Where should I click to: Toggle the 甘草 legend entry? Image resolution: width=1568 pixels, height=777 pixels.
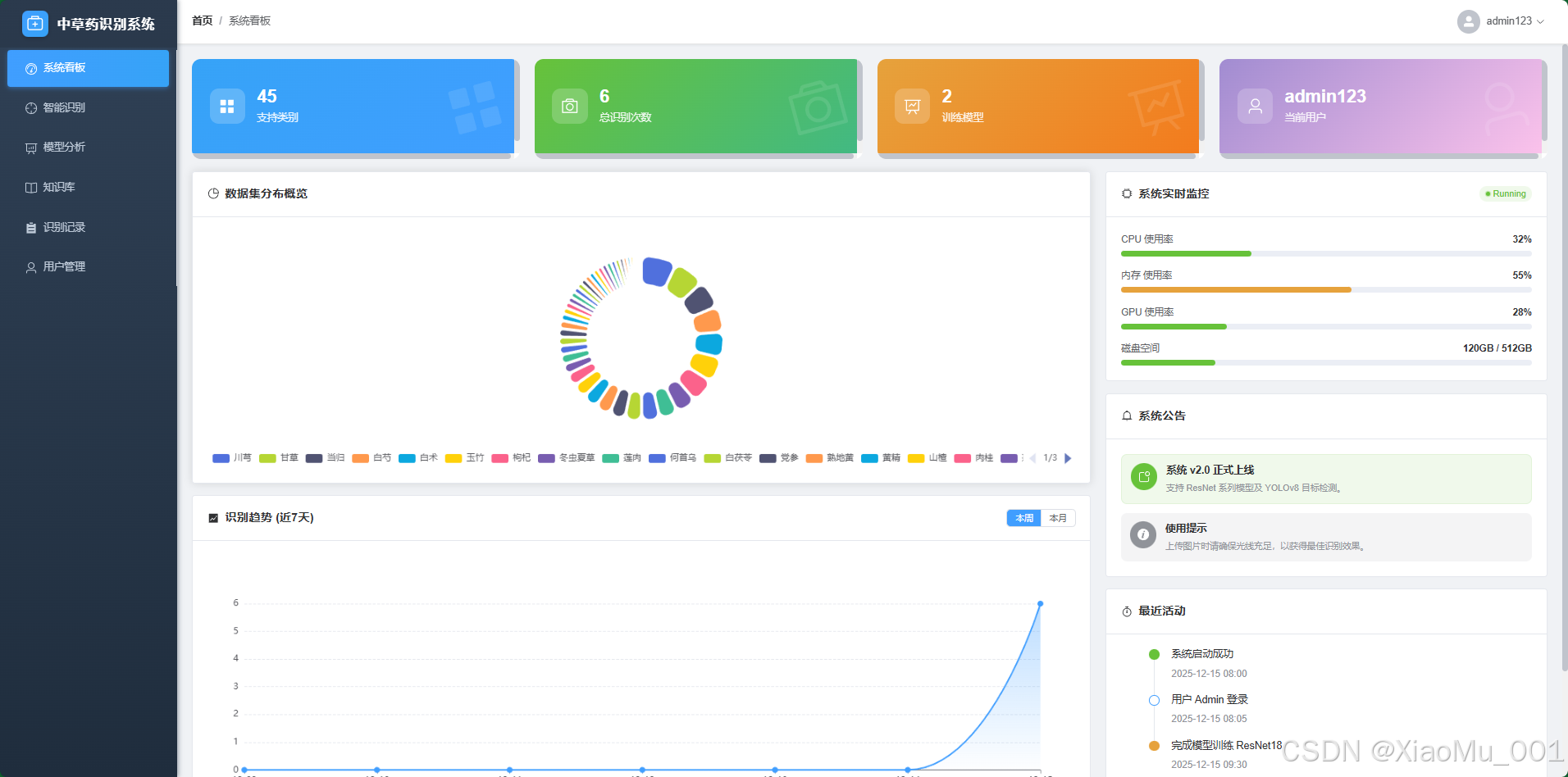(279, 458)
